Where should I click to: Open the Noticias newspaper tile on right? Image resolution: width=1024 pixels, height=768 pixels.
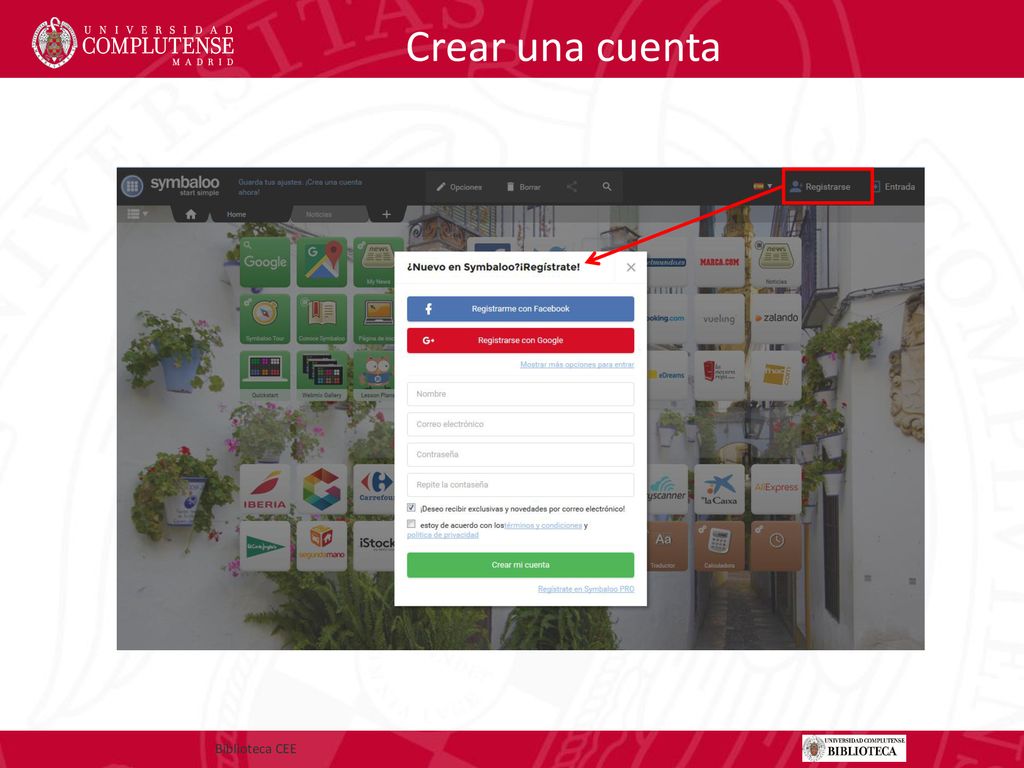[776, 262]
